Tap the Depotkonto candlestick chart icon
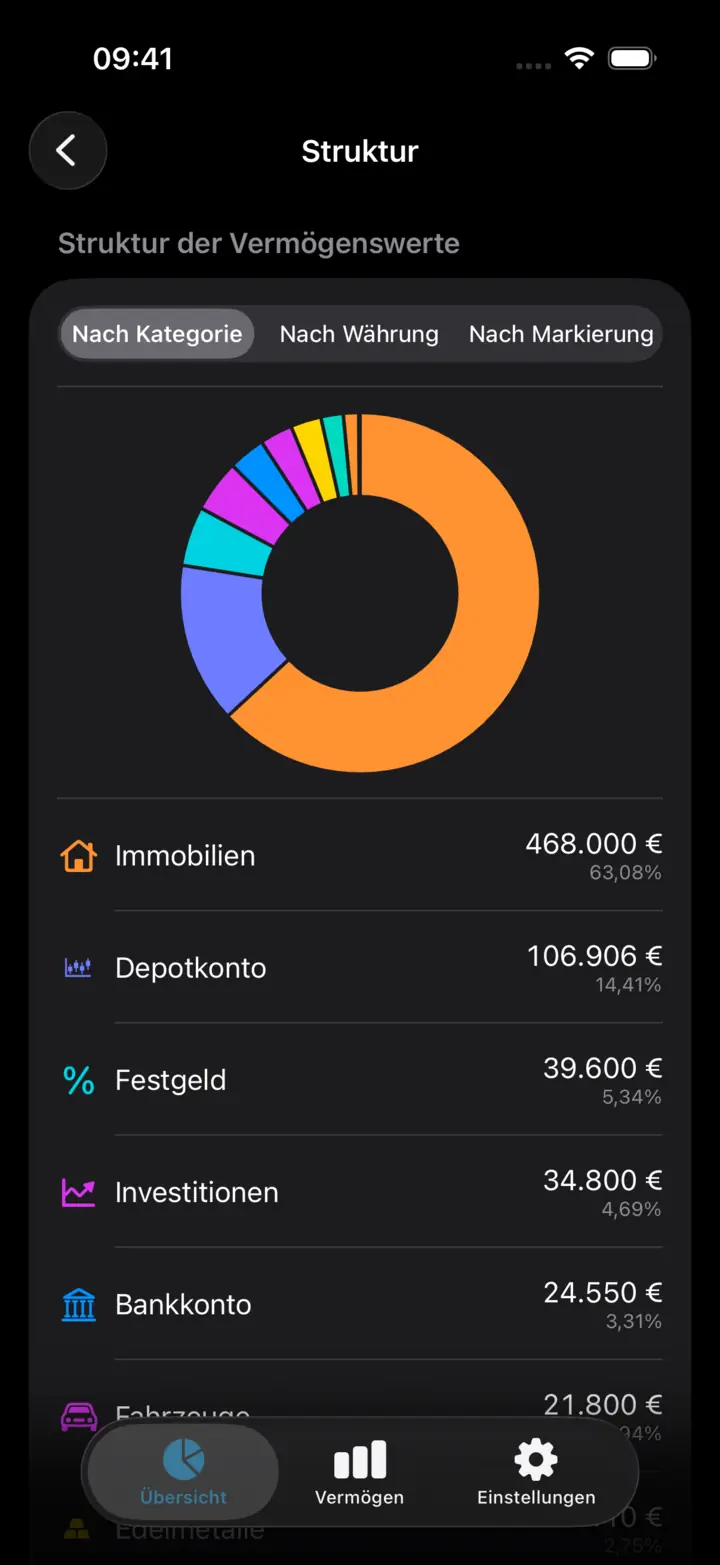 point(78,968)
